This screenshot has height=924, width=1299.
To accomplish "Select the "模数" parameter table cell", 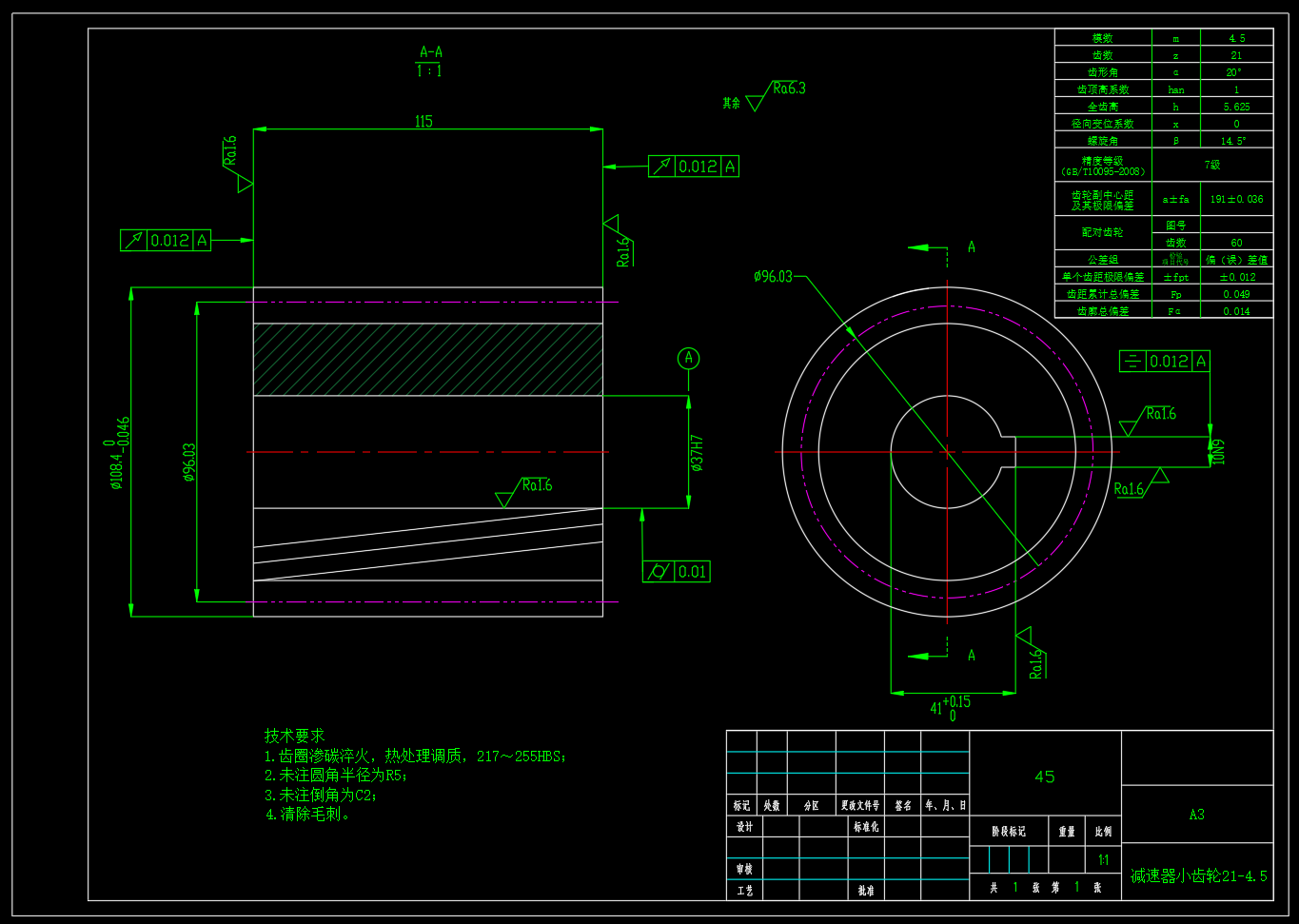I will (x=1103, y=38).
